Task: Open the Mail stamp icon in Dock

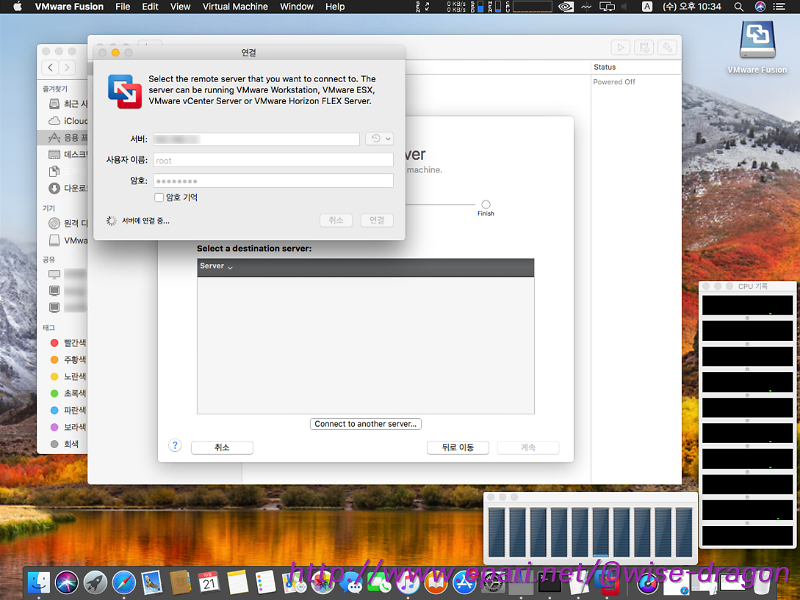Action: [152, 583]
